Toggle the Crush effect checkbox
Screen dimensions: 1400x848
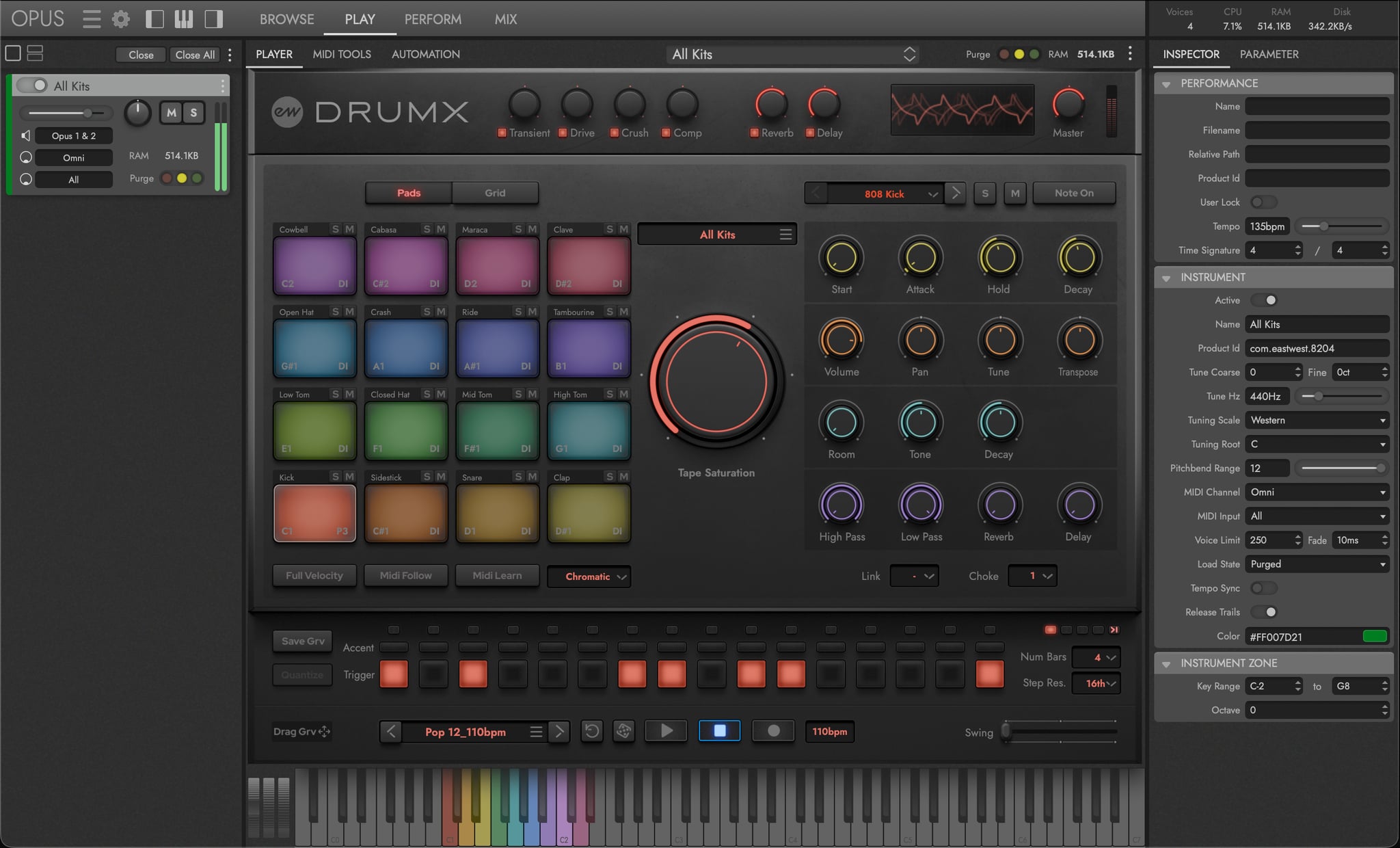pyautogui.click(x=615, y=133)
